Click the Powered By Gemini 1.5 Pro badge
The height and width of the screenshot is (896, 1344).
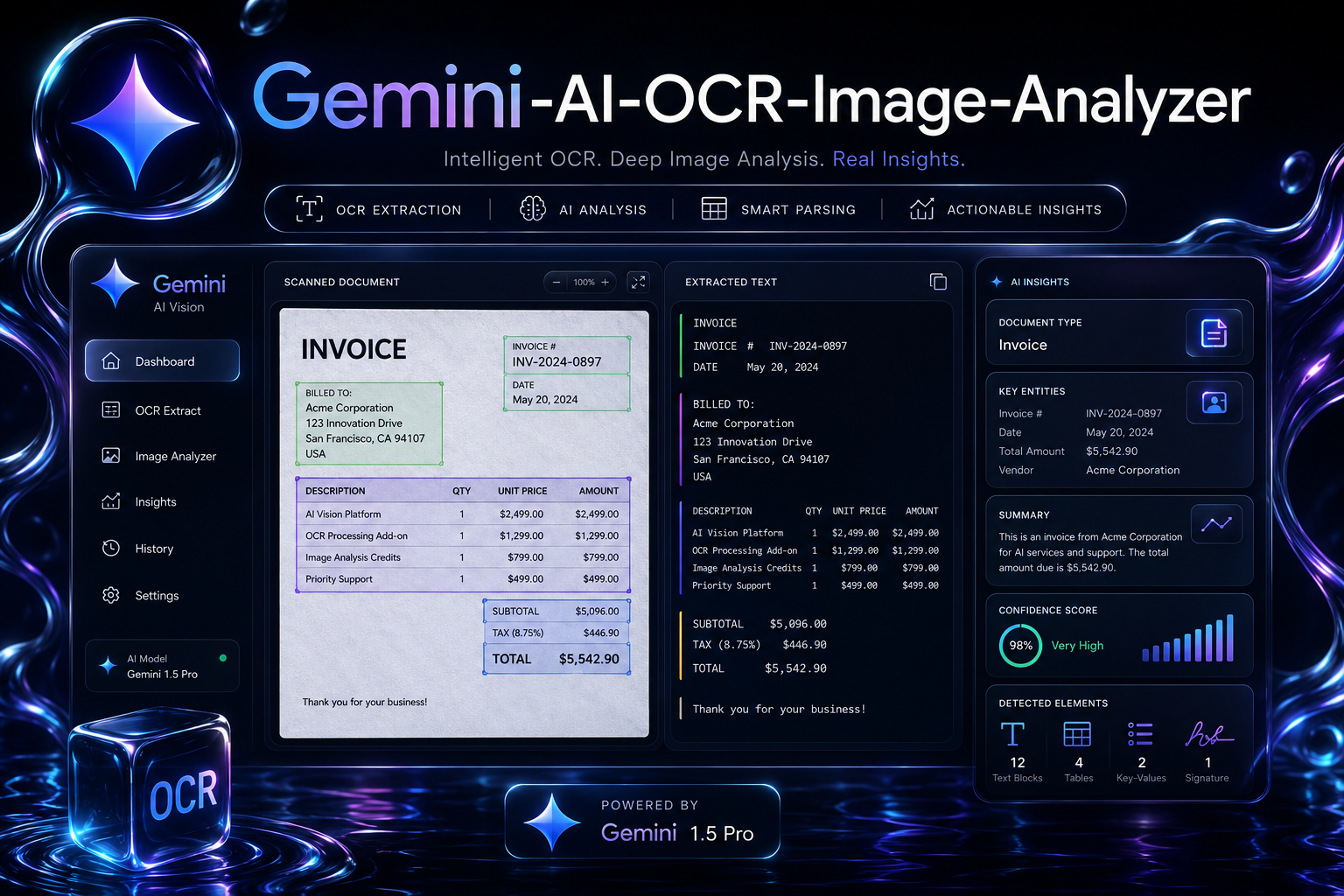(x=642, y=821)
